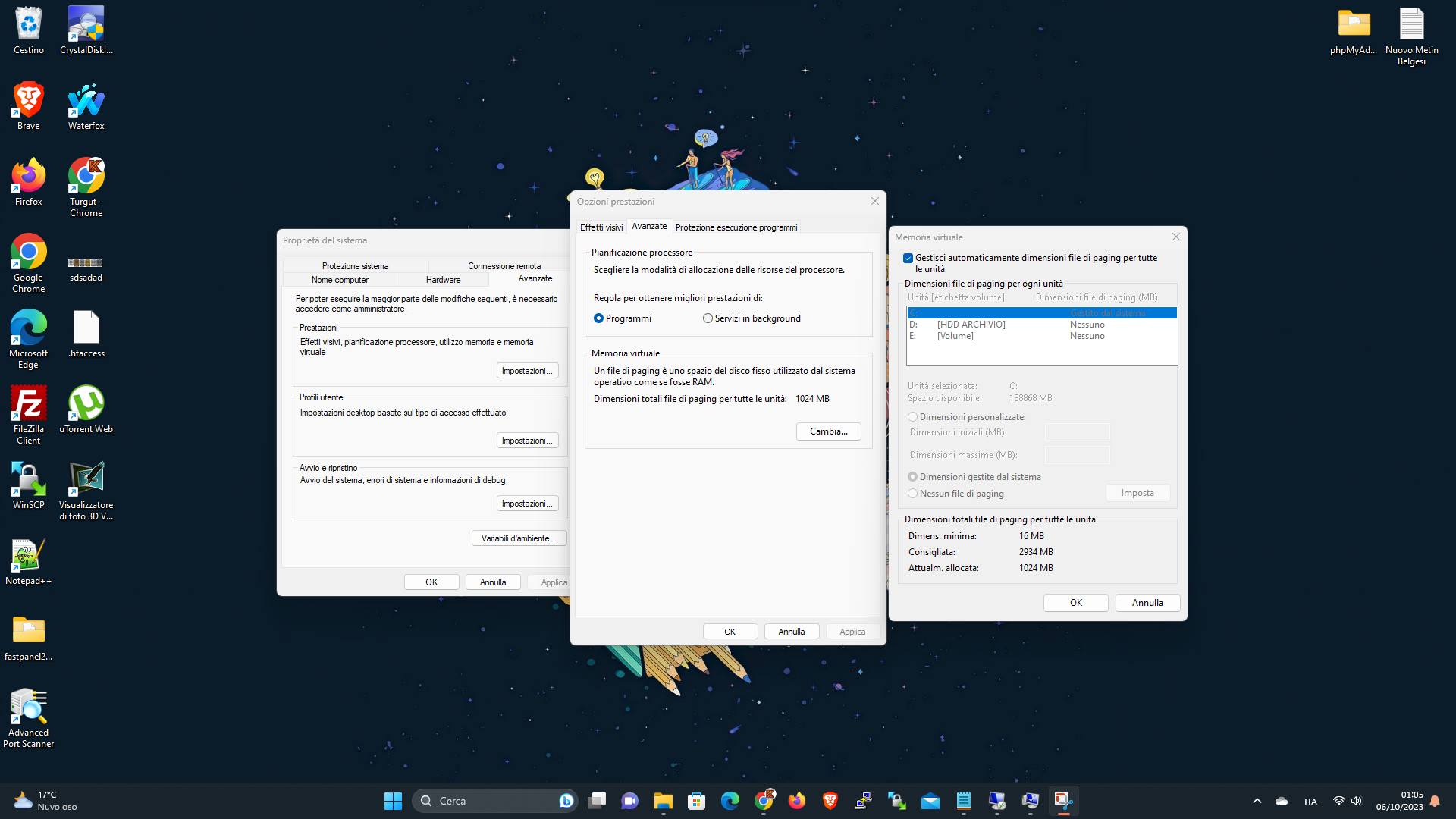Click the 'Cambia...' button for virtual memory
The width and height of the screenshot is (1456, 819).
828,431
